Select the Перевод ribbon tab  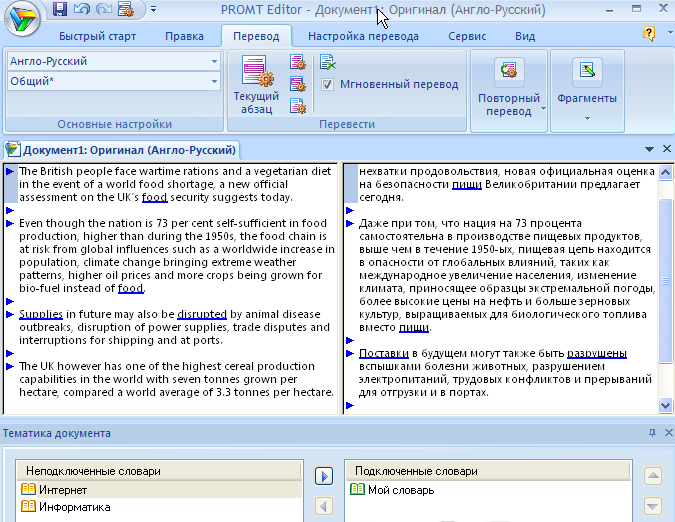coord(256,36)
